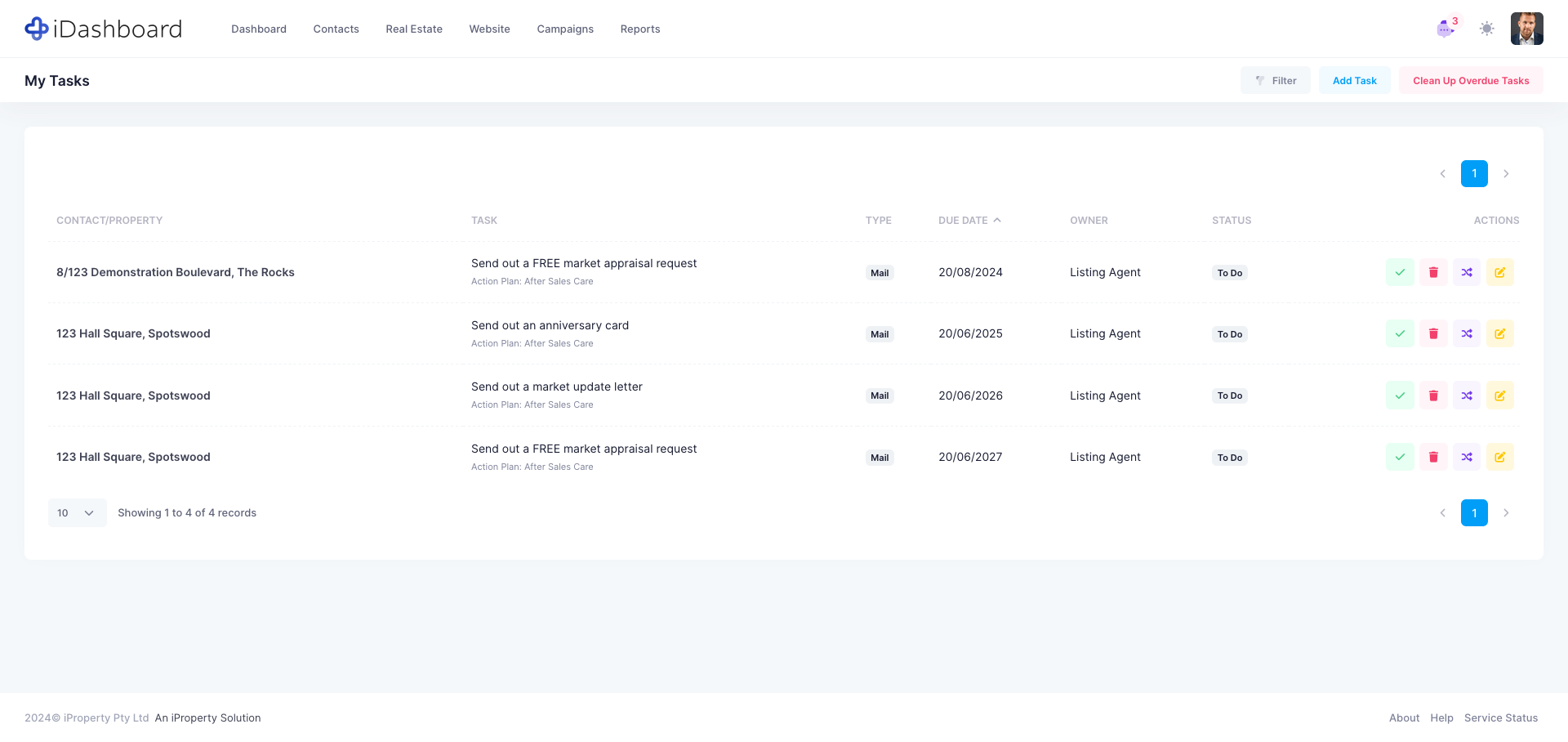Screen dimensions: 1568x742
Task: Open the notifications icon with badge
Action: coord(1445,29)
